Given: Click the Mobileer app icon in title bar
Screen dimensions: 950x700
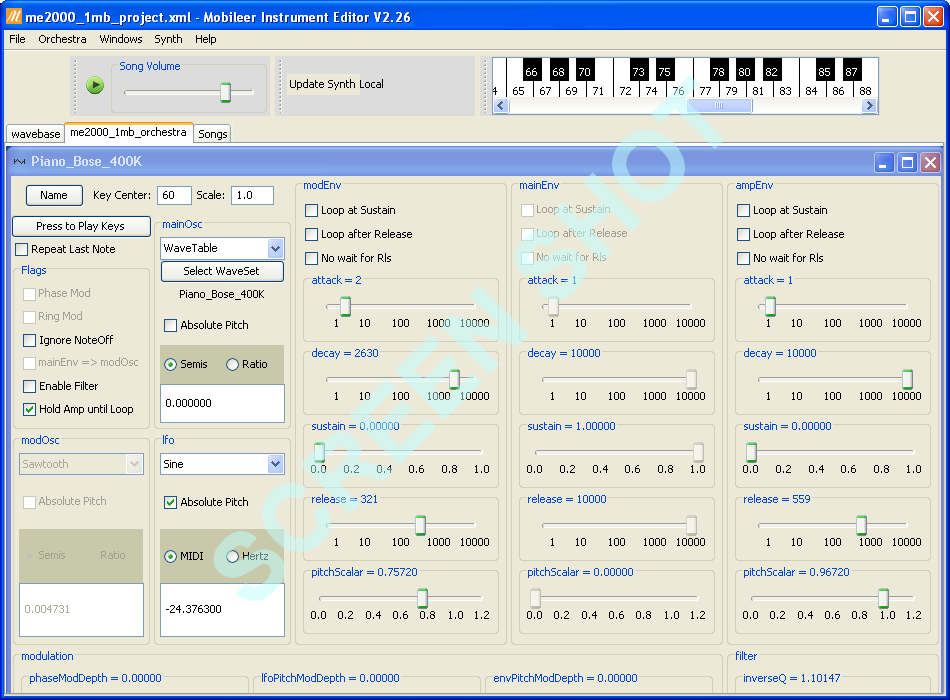Looking at the screenshot, I should [13, 17].
